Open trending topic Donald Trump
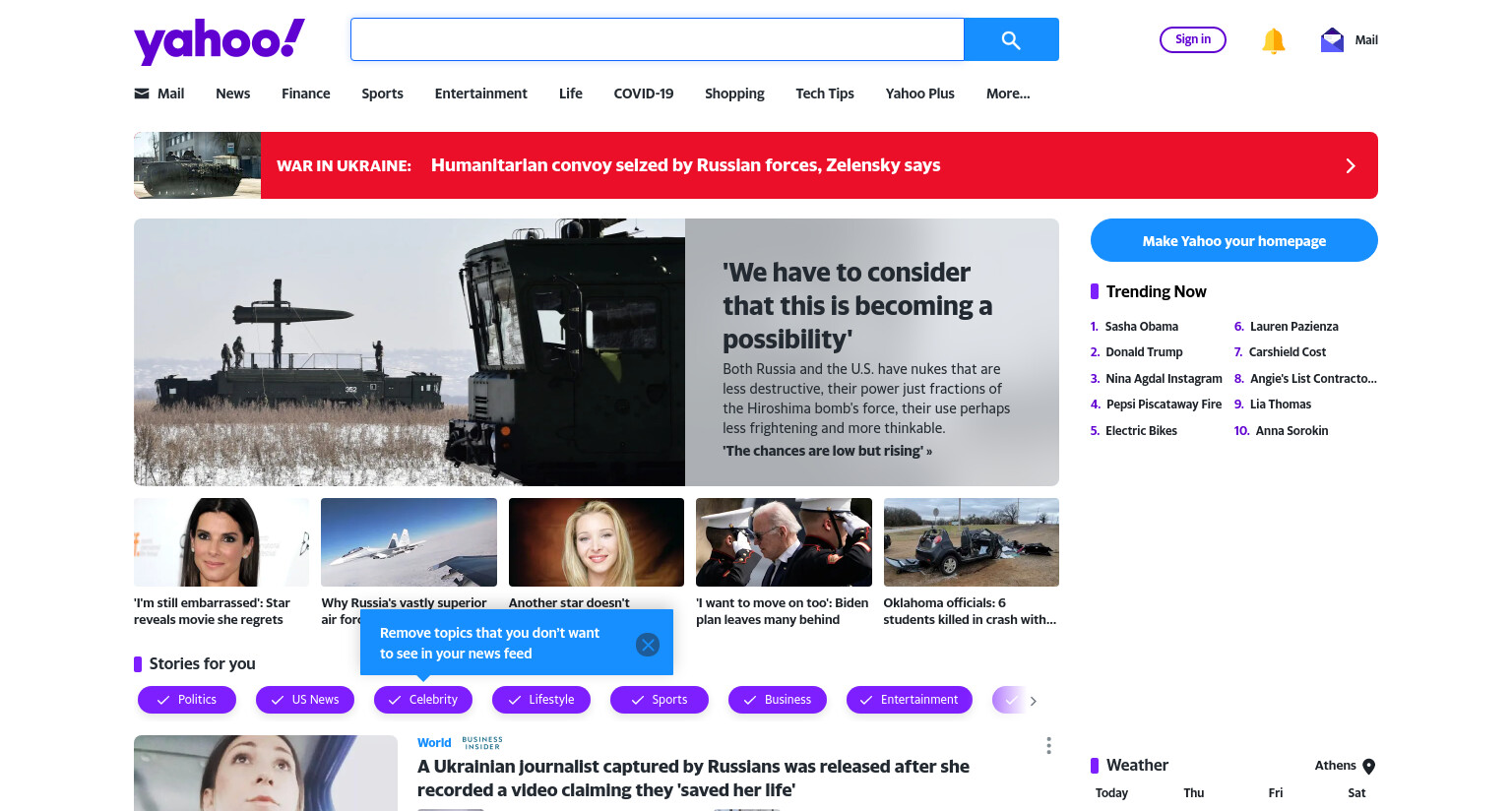The image size is (1512, 811). 1144,352
